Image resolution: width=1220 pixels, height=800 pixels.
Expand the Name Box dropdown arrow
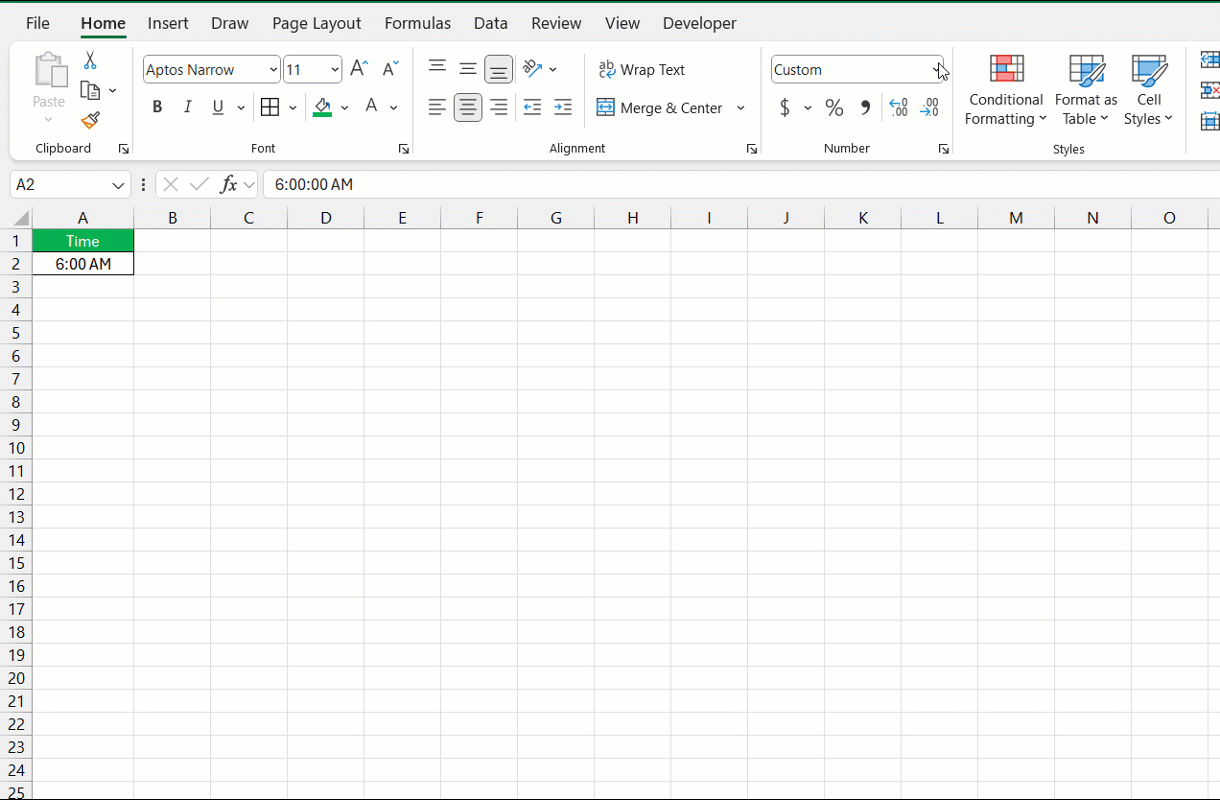pyautogui.click(x=118, y=185)
